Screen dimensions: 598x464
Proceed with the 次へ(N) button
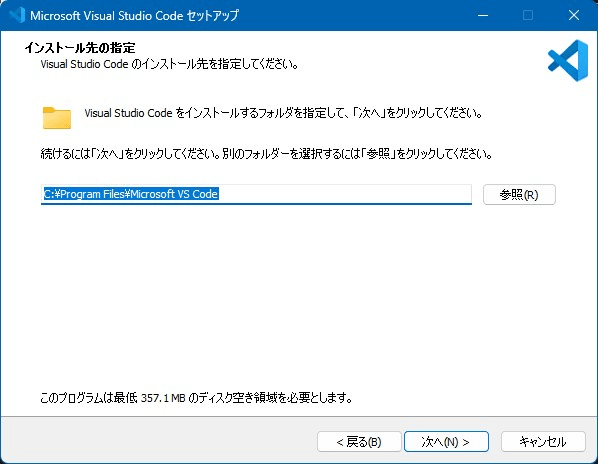tap(446, 442)
